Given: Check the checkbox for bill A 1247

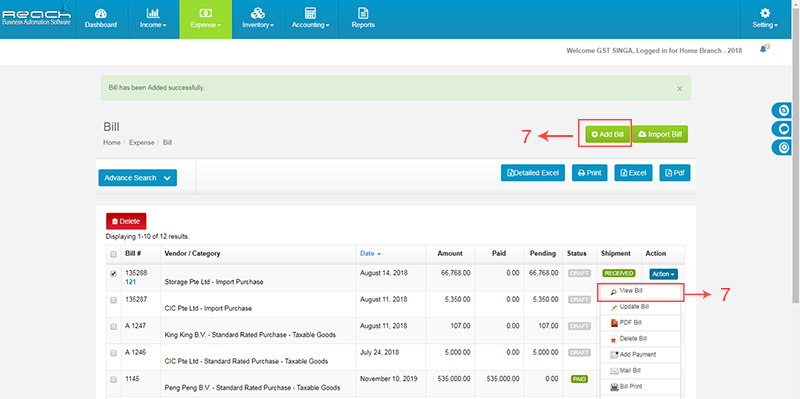Looking at the screenshot, I should point(113,327).
